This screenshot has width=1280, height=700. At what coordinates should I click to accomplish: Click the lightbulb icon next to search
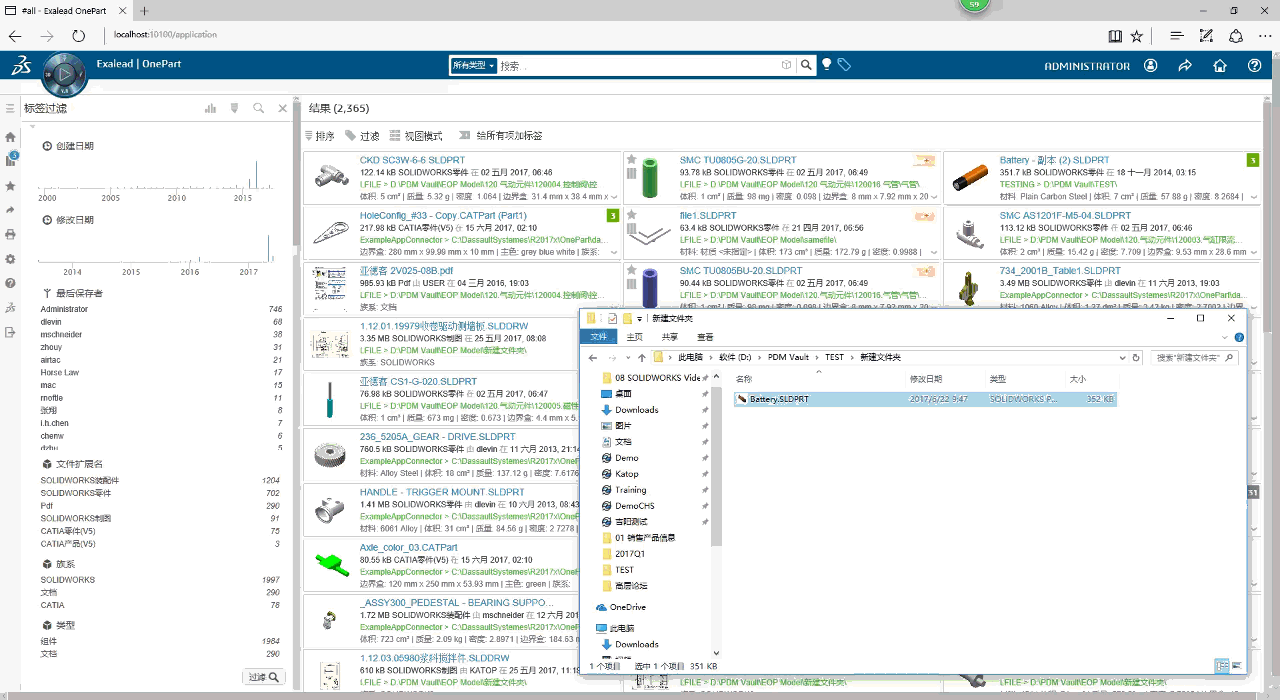(827, 65)
